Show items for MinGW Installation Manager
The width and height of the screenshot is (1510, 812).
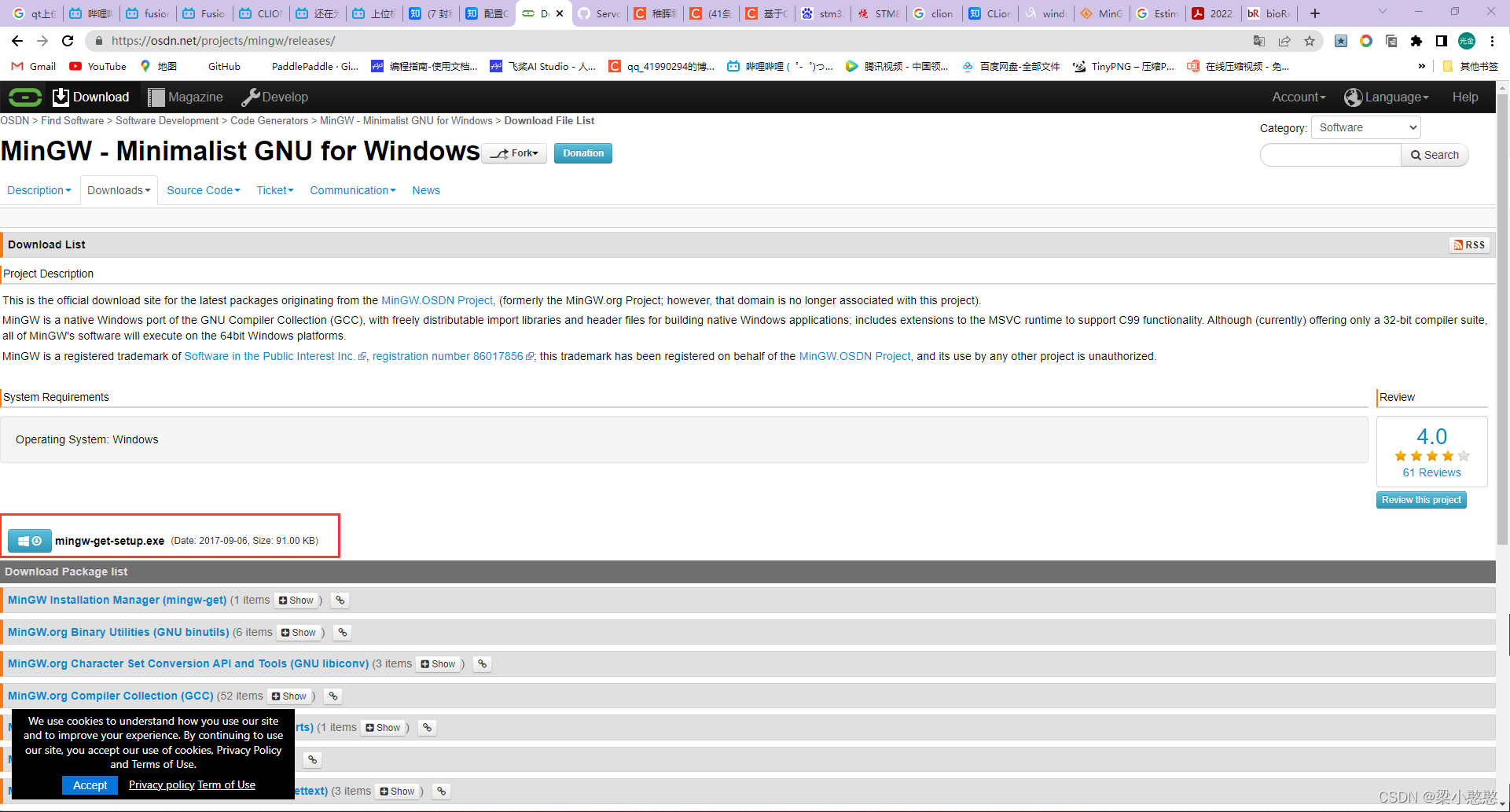pos(296,601)
